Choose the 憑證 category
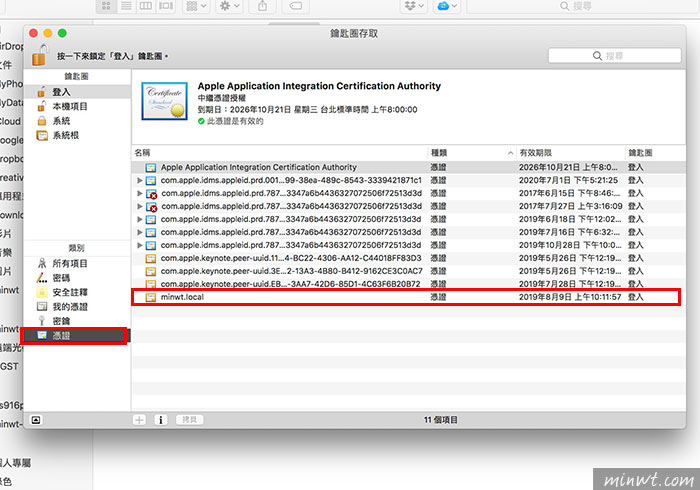The width and height of the screenshot is (700, 490). pyautogui.click(x=77, y=335)
